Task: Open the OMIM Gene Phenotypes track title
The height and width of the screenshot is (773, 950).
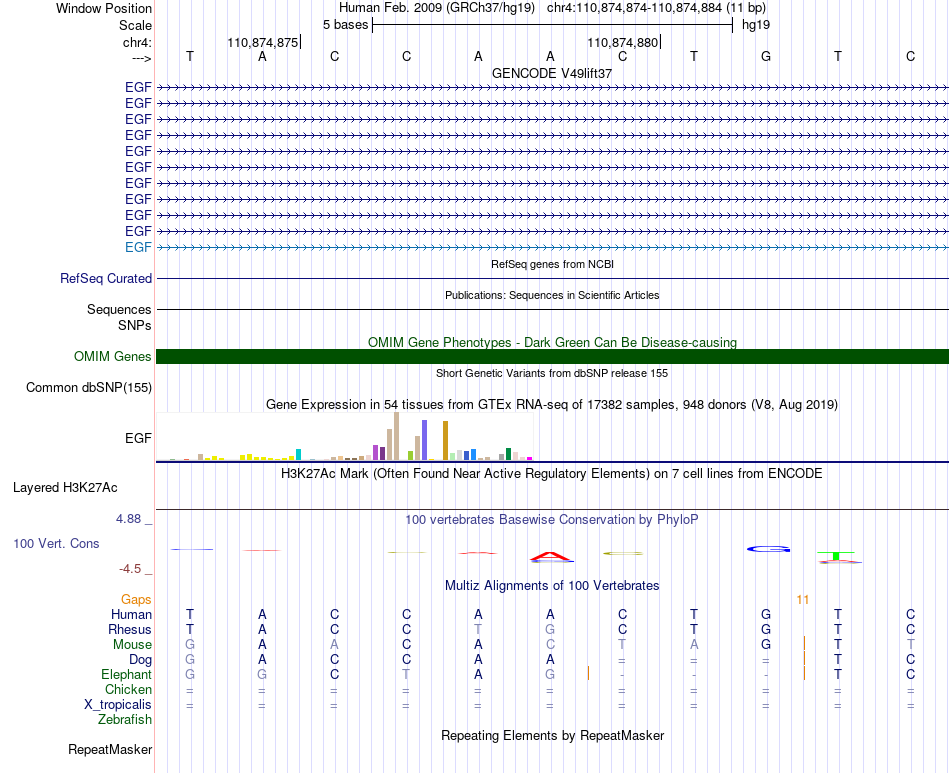Action: coord(552,342)
